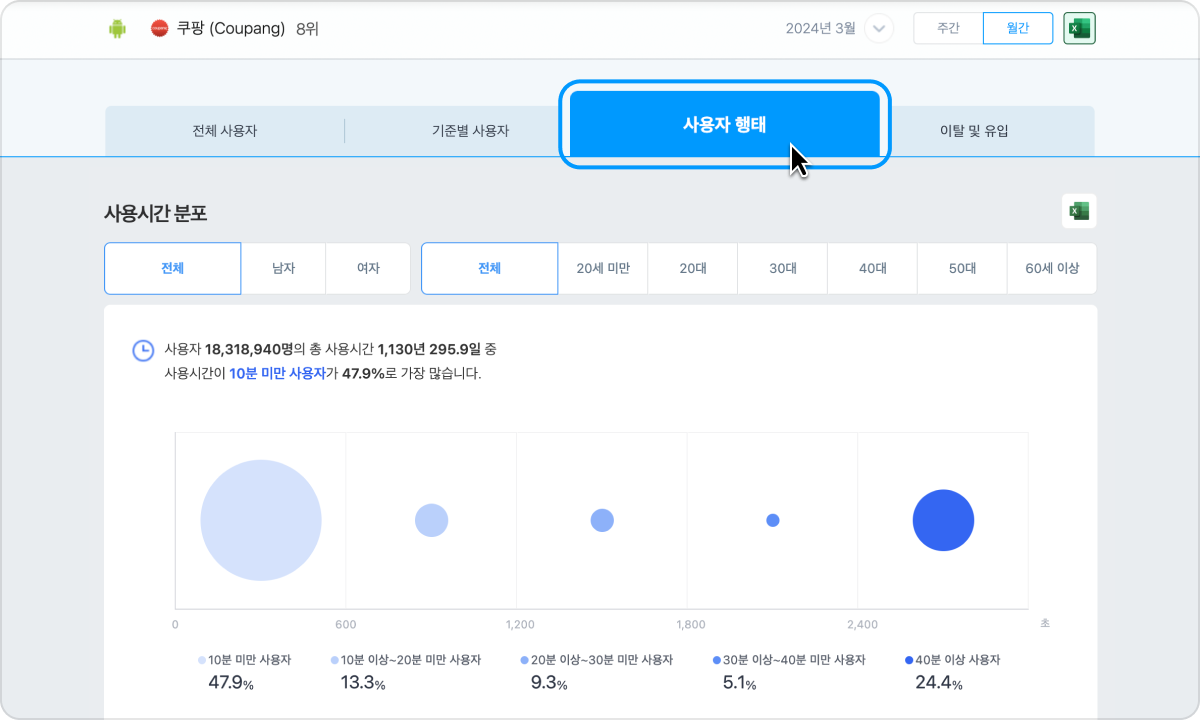The width and height of the screenshot is (1200, 720).
Task: Click the red Coupang app logo
Action: tap(160, 29)
